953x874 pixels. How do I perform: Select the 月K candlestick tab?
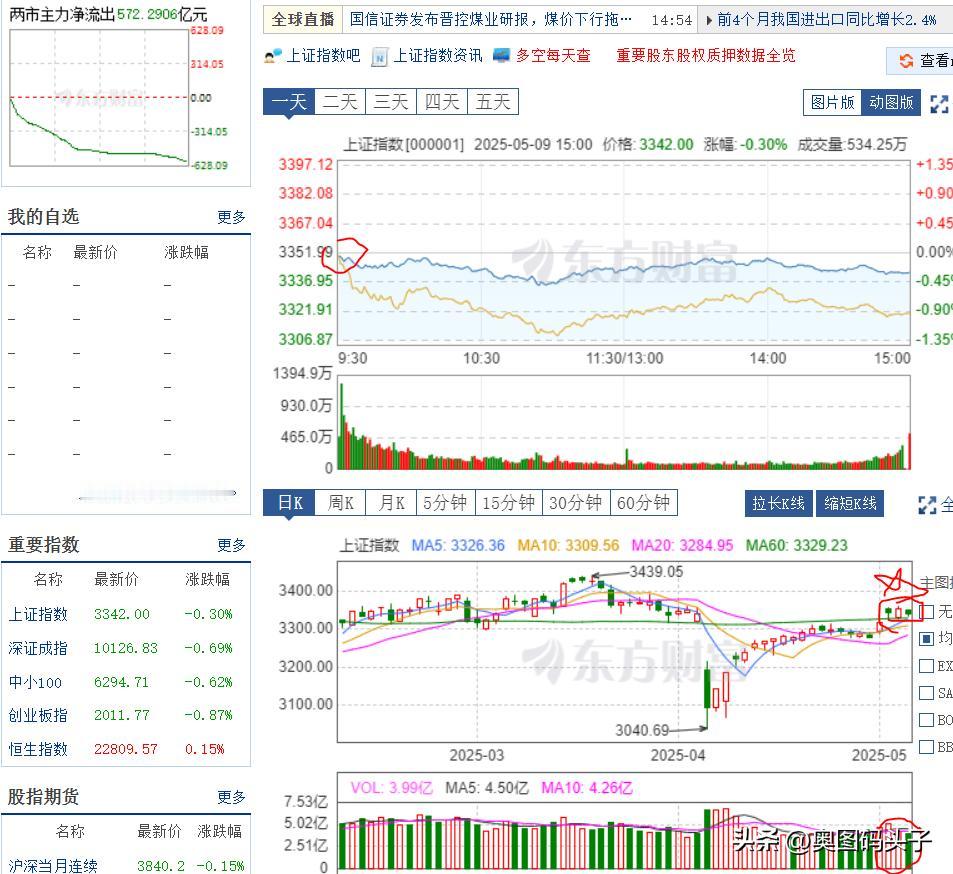click(x=391, y=503)
